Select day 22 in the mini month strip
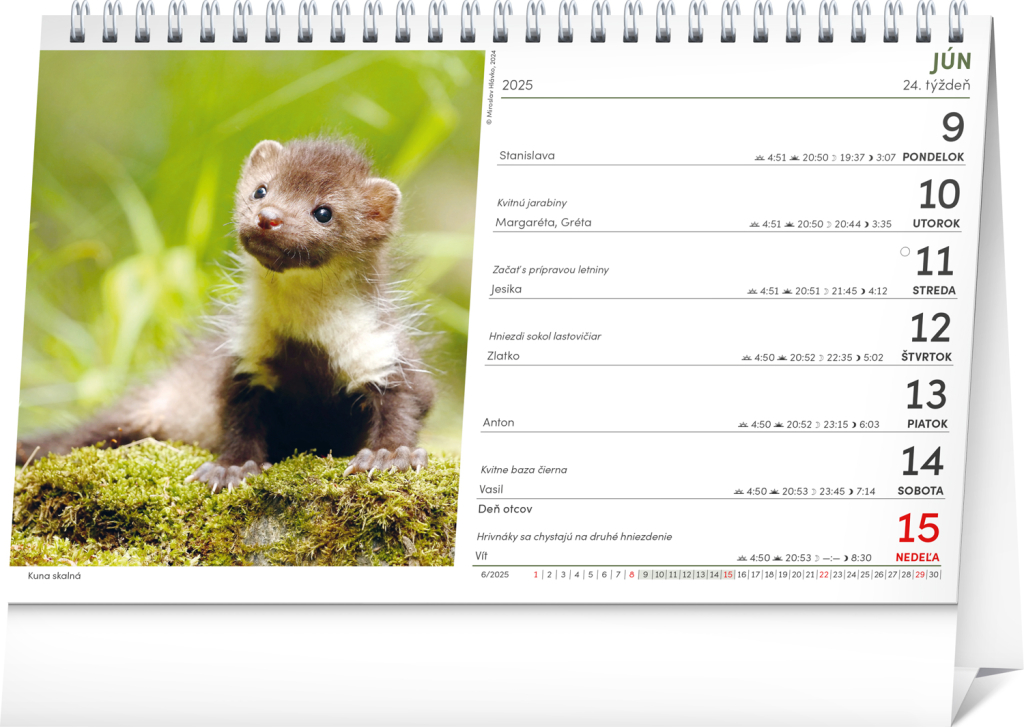This screenshot has height=727, width=1024. pos(823,575)
